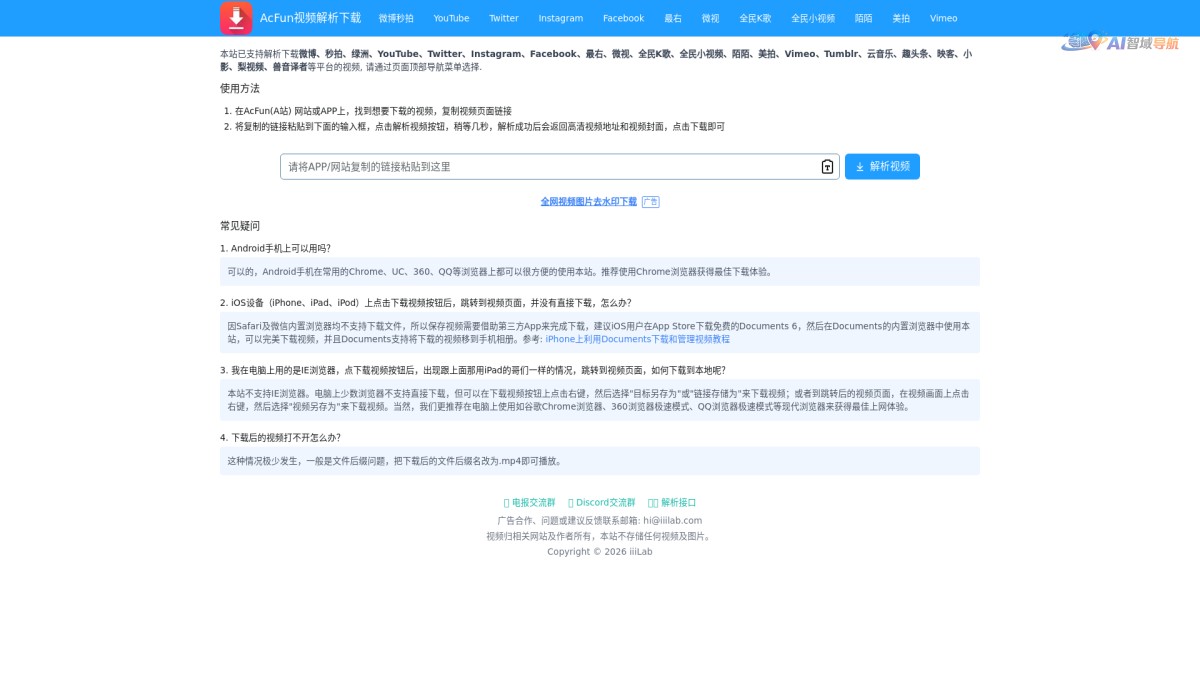Click the Telegram icon beside 电报交流群
The width and height of the screenshot is (1200, 700).
(x=507, y=502)
